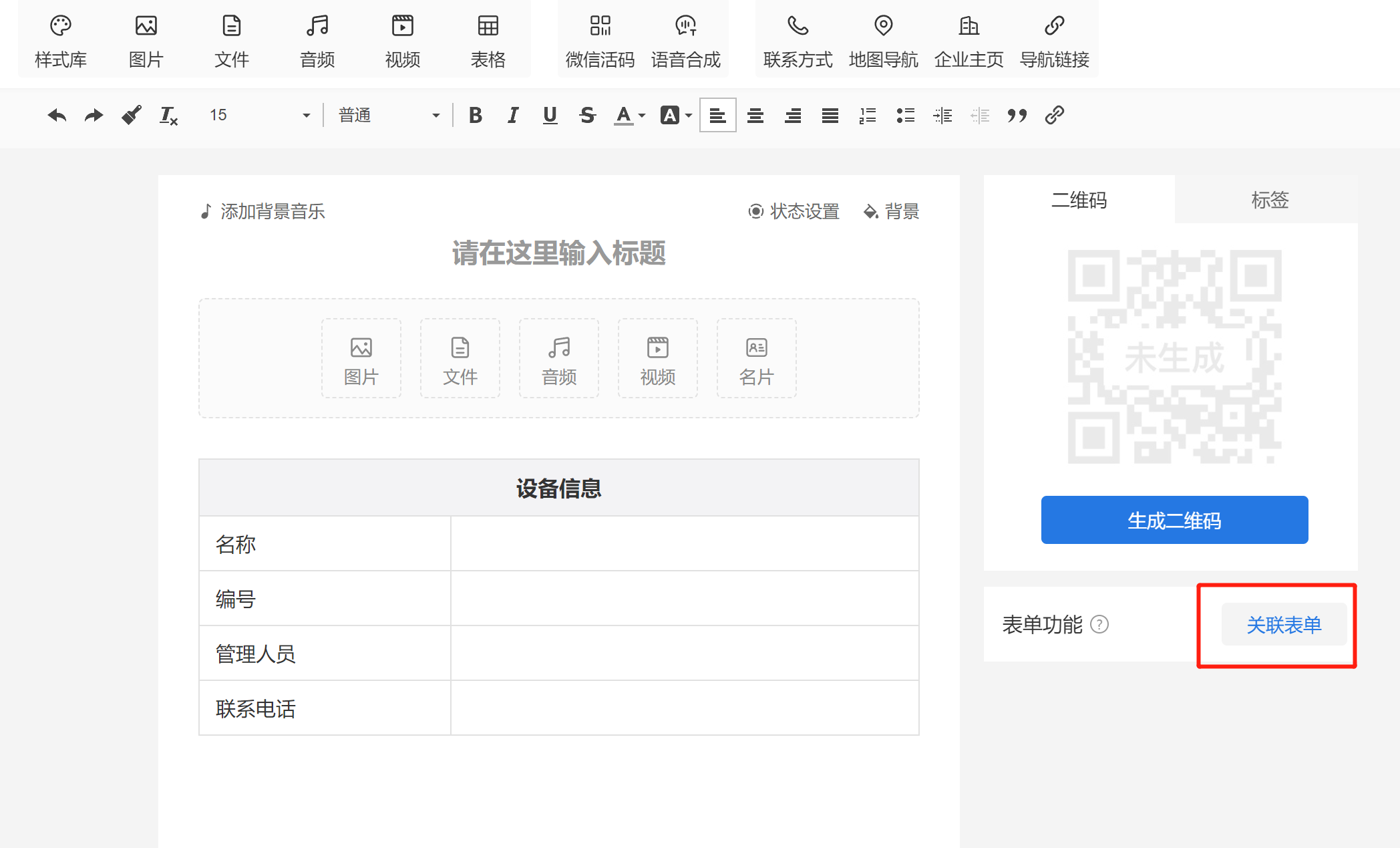
Task: Decrease the indent
Action: click(x=980, y=116)
